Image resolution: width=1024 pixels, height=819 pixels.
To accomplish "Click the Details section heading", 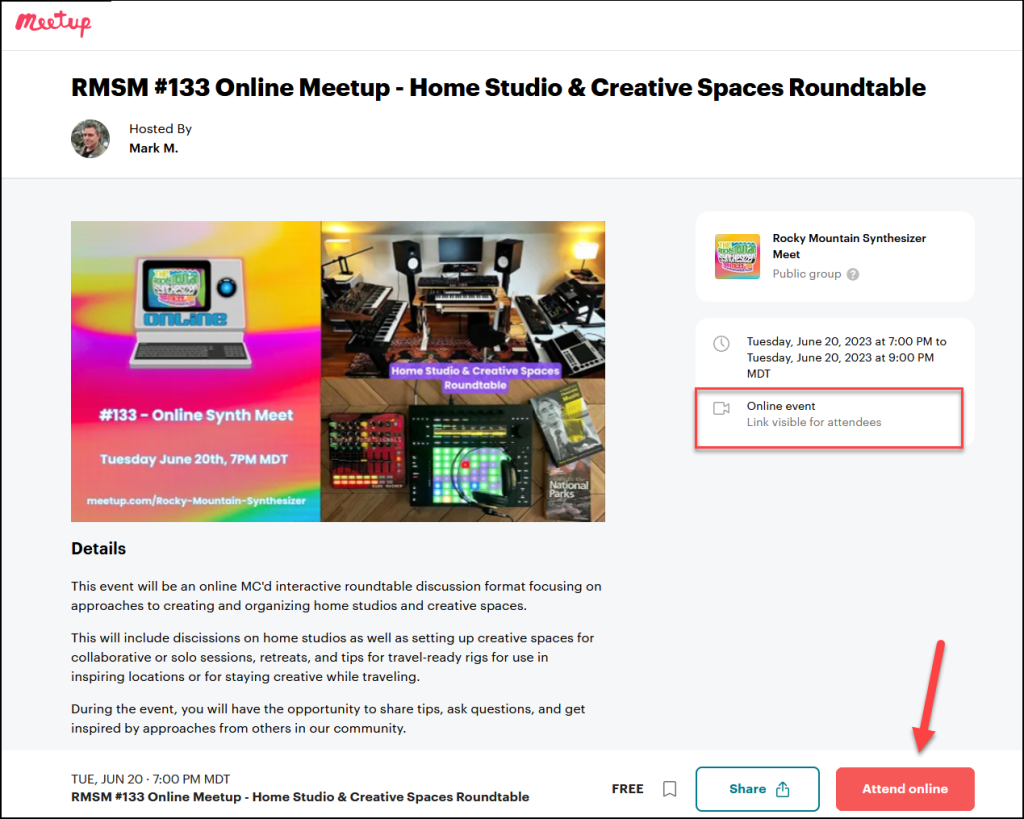I will coord(99,549).
